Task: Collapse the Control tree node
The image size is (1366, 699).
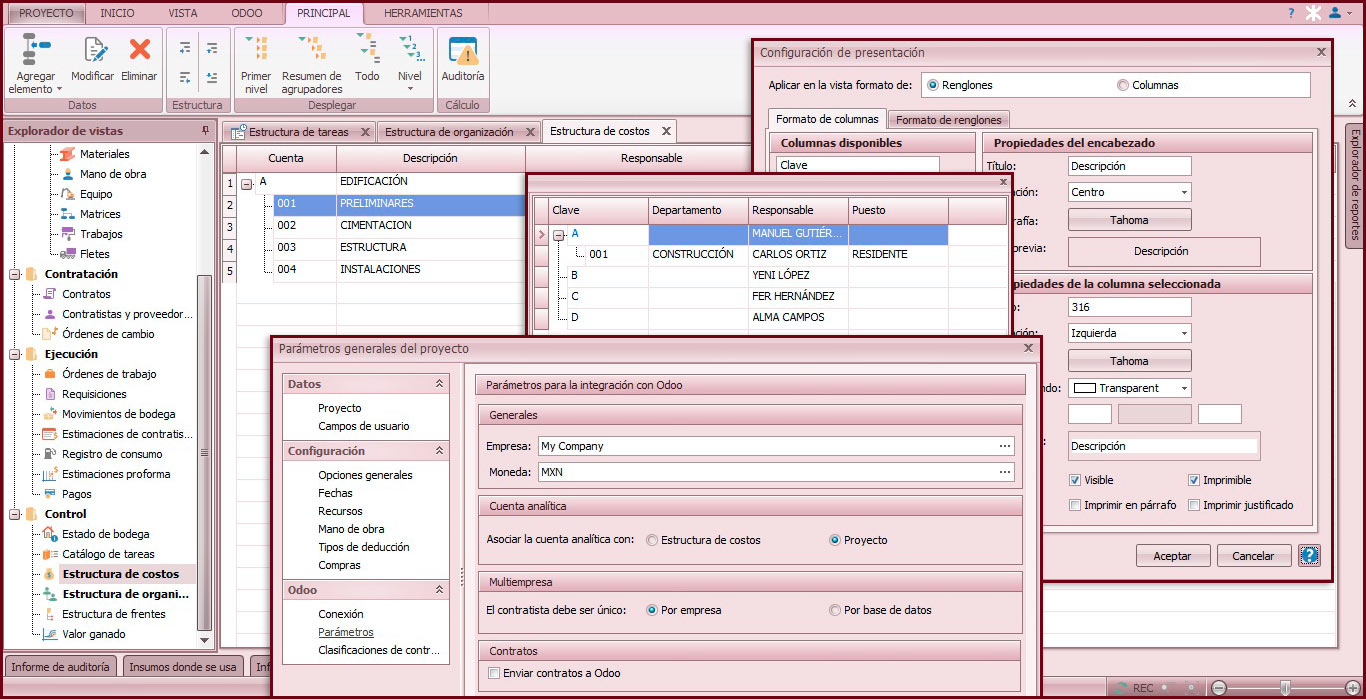Action: point(15,514)
